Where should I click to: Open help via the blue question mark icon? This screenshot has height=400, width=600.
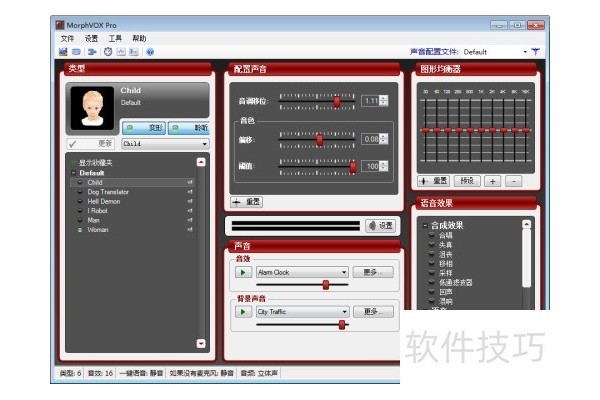tap(150, 52)
